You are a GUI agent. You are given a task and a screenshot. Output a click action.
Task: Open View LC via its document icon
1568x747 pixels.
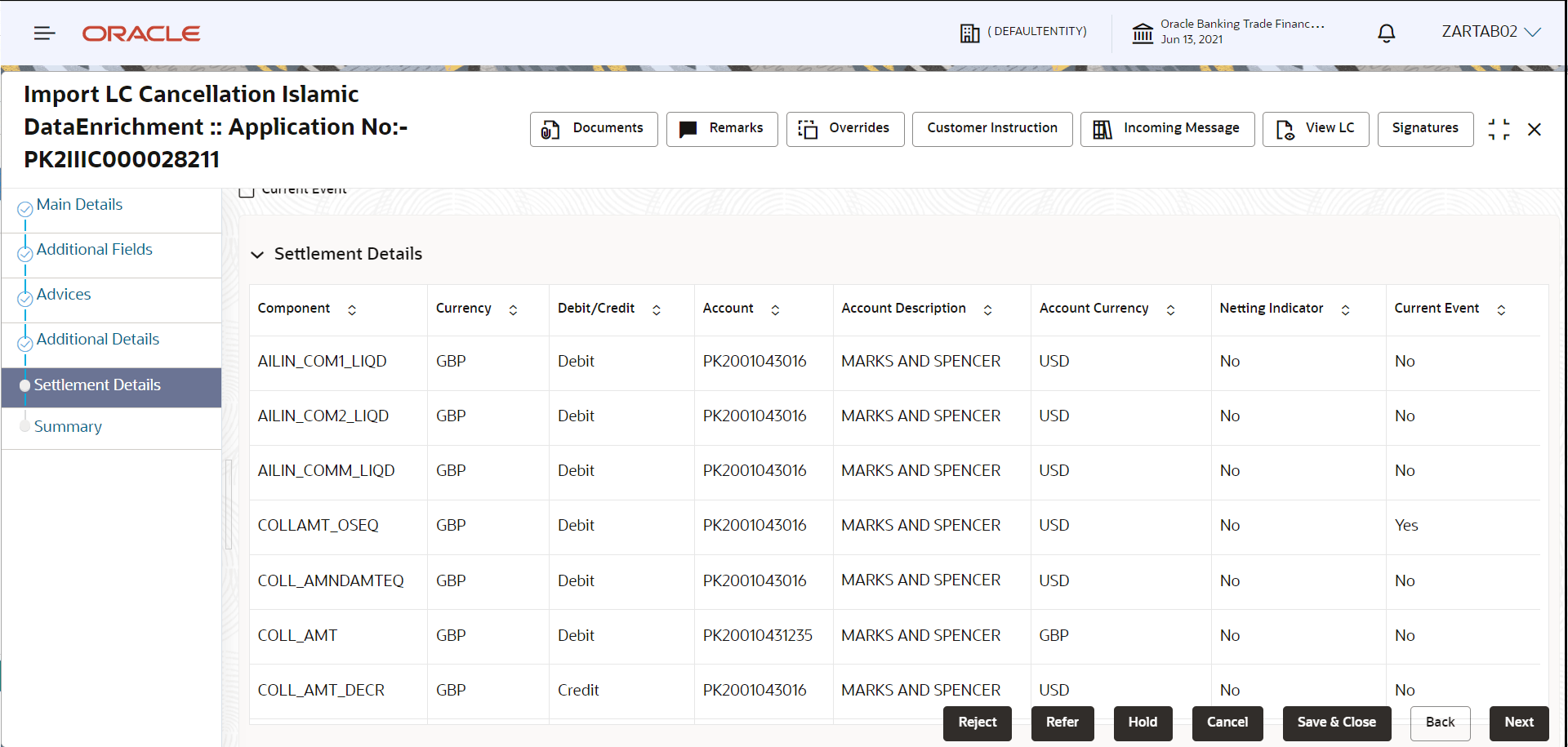1285,130
